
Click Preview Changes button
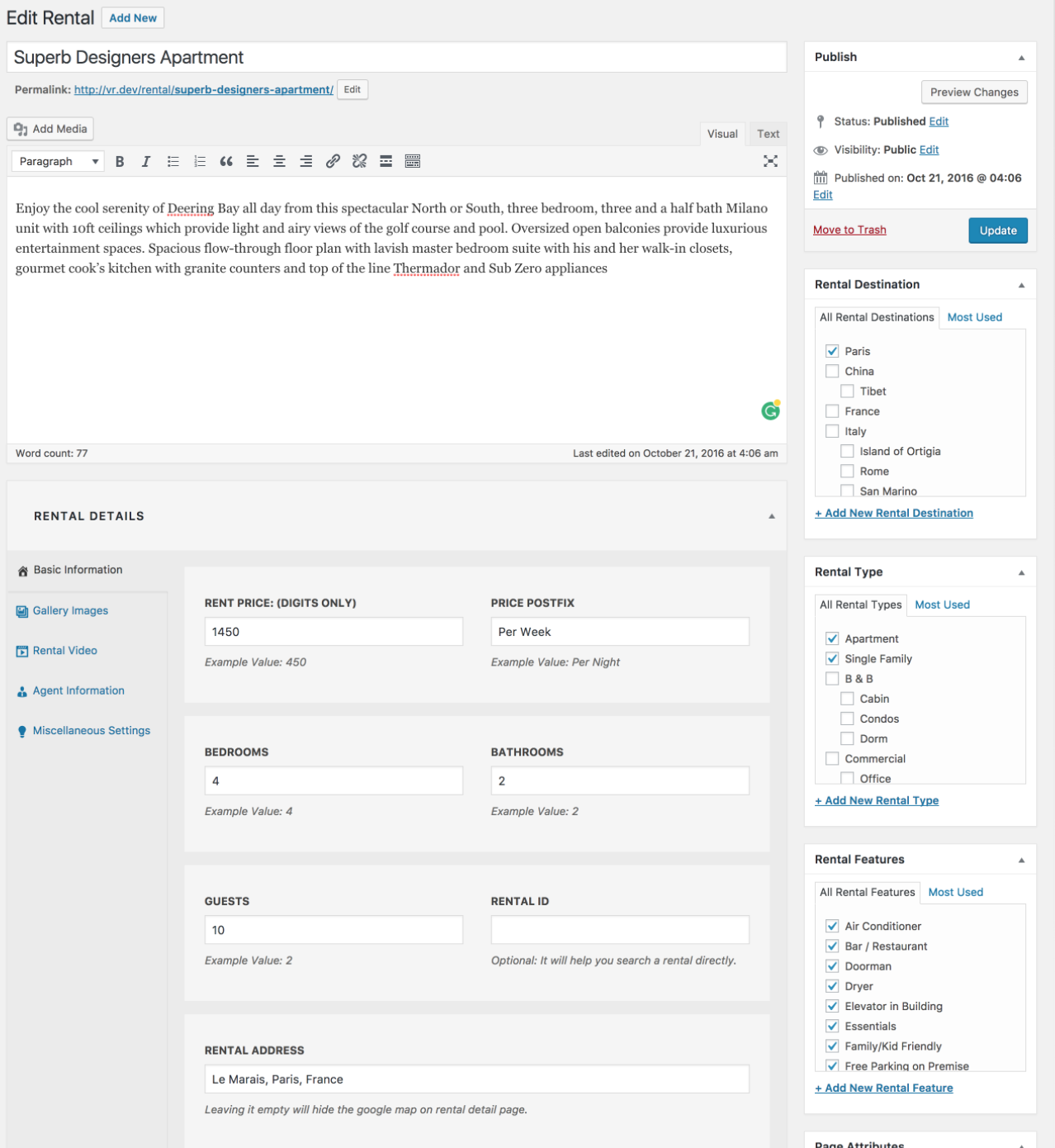tap(974, 93)
